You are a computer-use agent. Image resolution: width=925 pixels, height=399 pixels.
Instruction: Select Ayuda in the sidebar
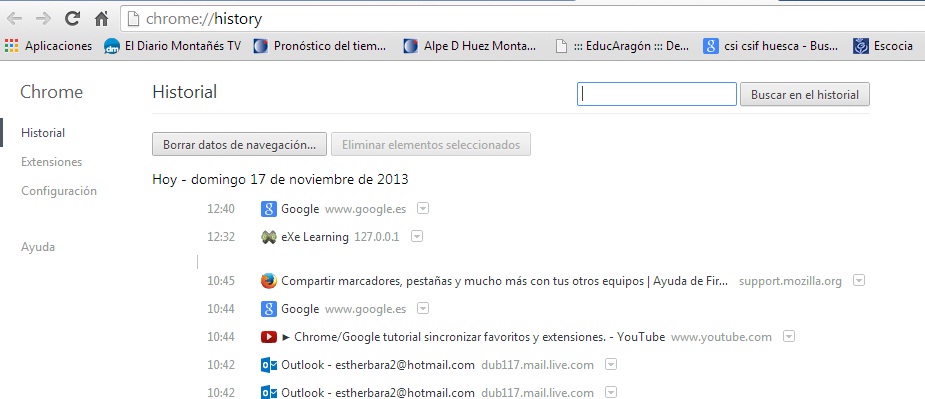pos(38,247)
